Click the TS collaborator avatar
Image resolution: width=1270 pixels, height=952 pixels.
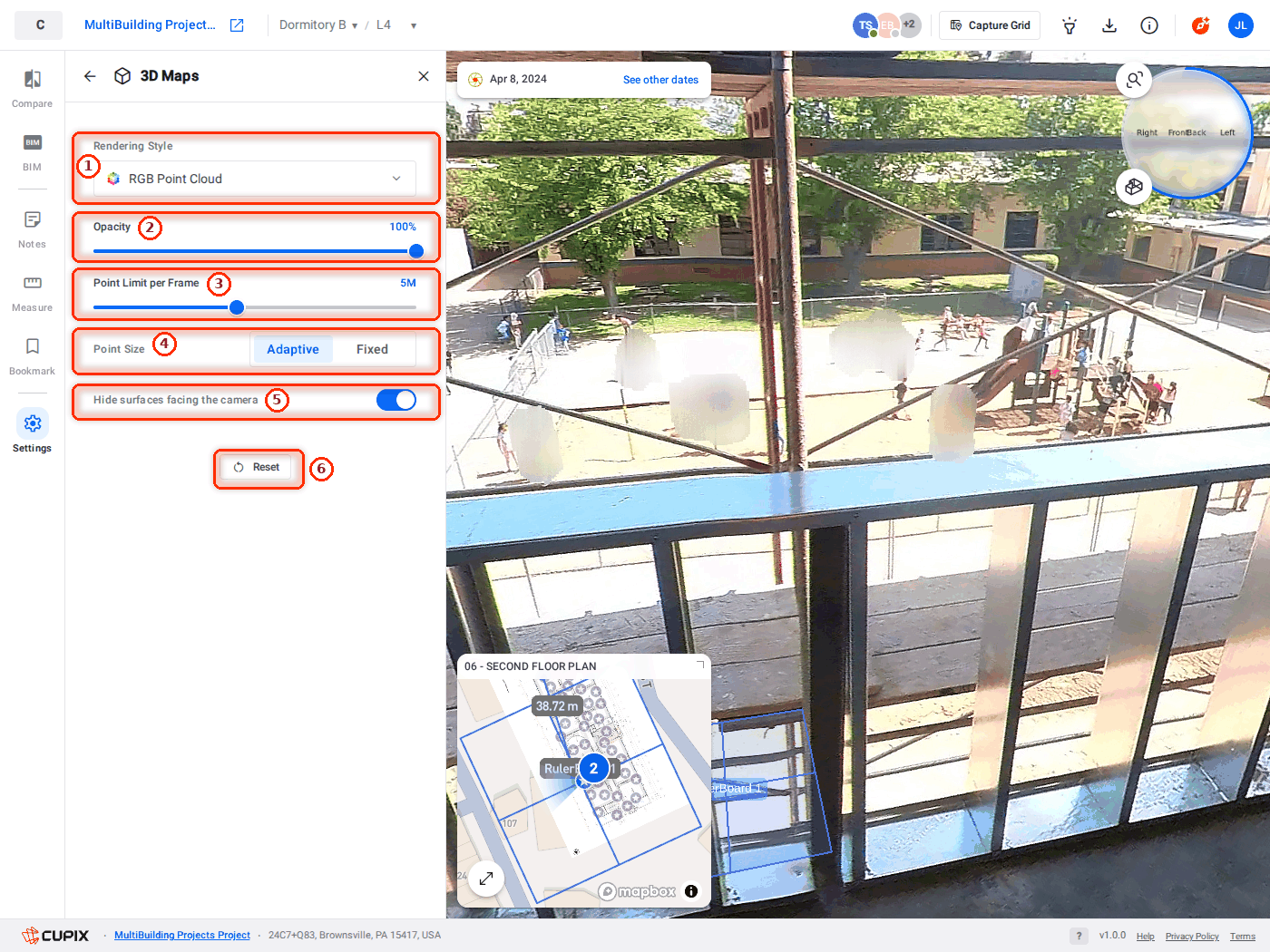(865, 25)
